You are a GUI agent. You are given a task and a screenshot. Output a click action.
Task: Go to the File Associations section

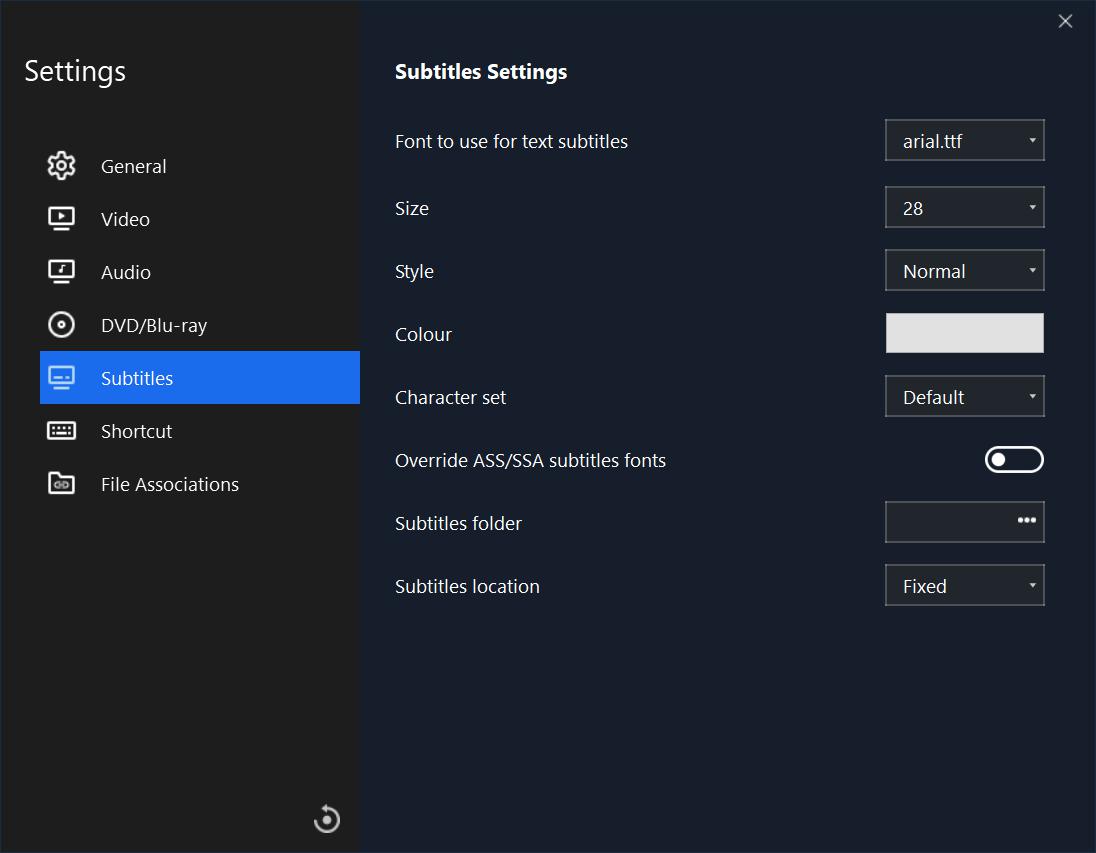pos(169,484)
